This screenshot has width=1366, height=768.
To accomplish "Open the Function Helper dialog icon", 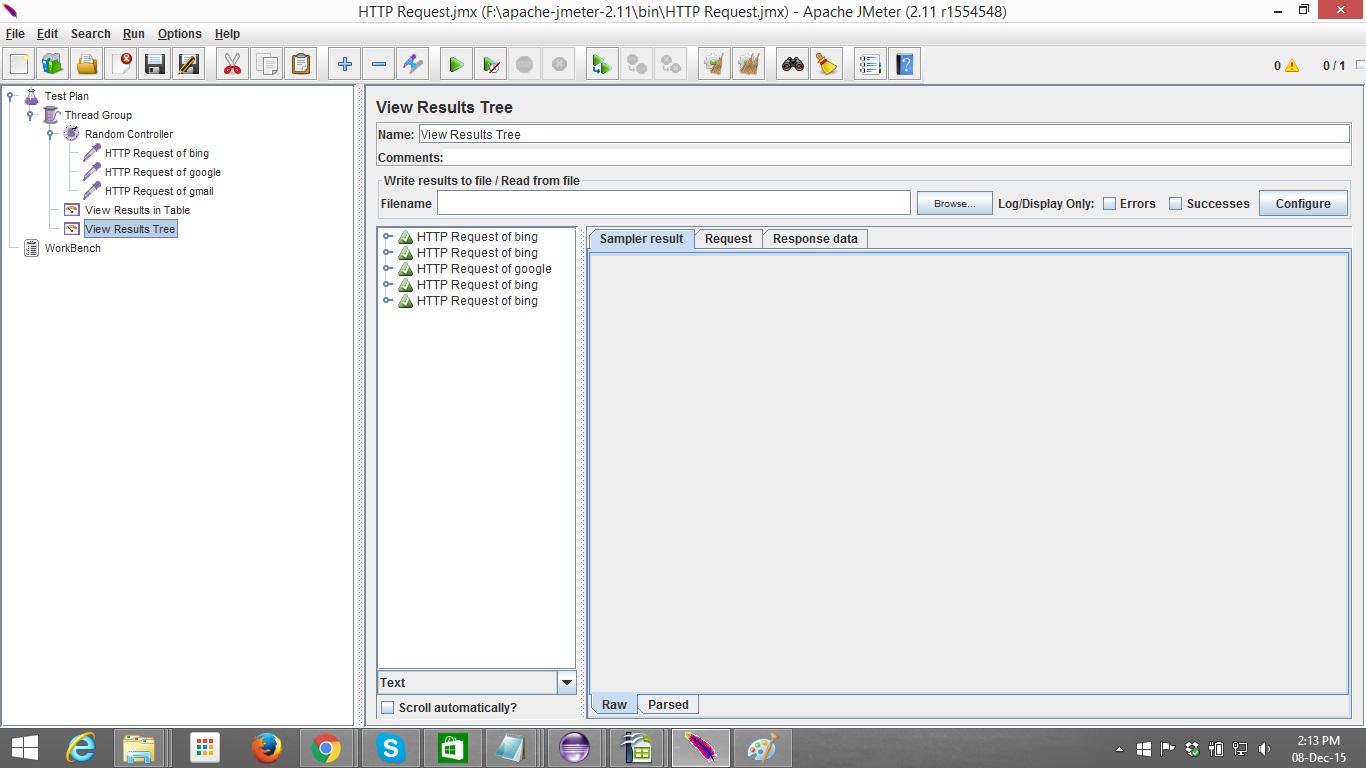I will [870, 65].
